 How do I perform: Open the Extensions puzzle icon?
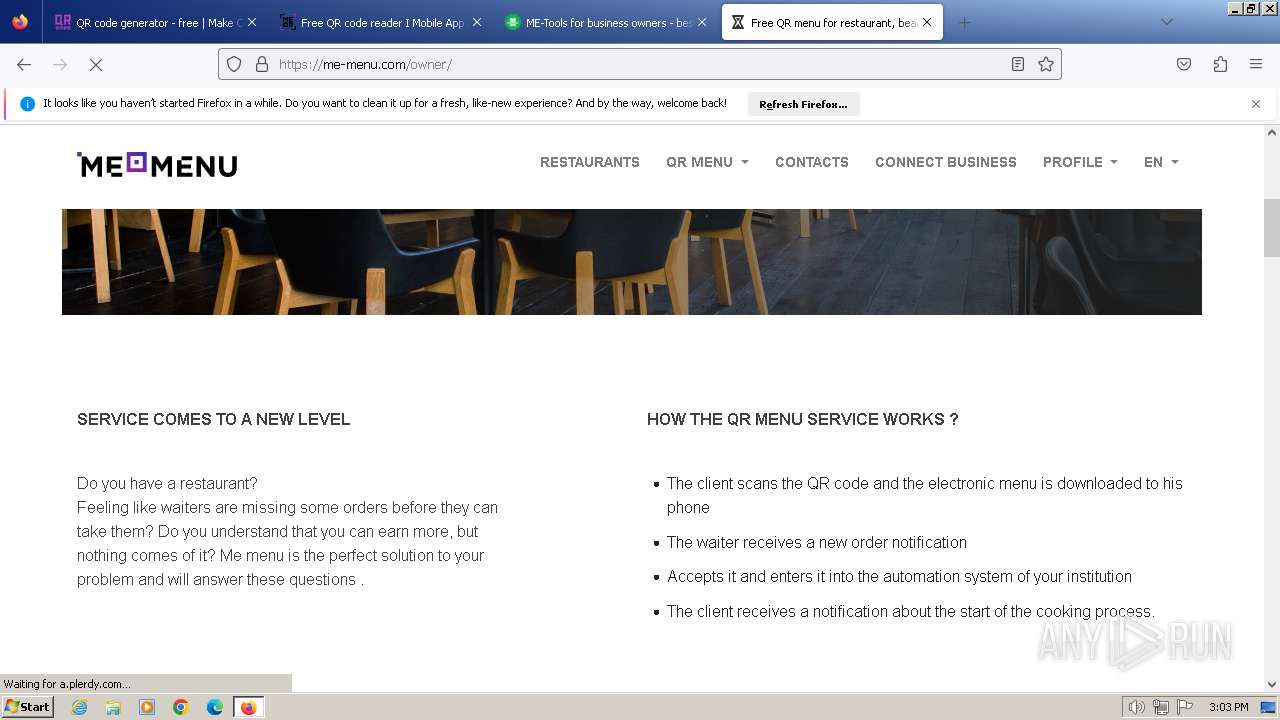point(1220,64)
